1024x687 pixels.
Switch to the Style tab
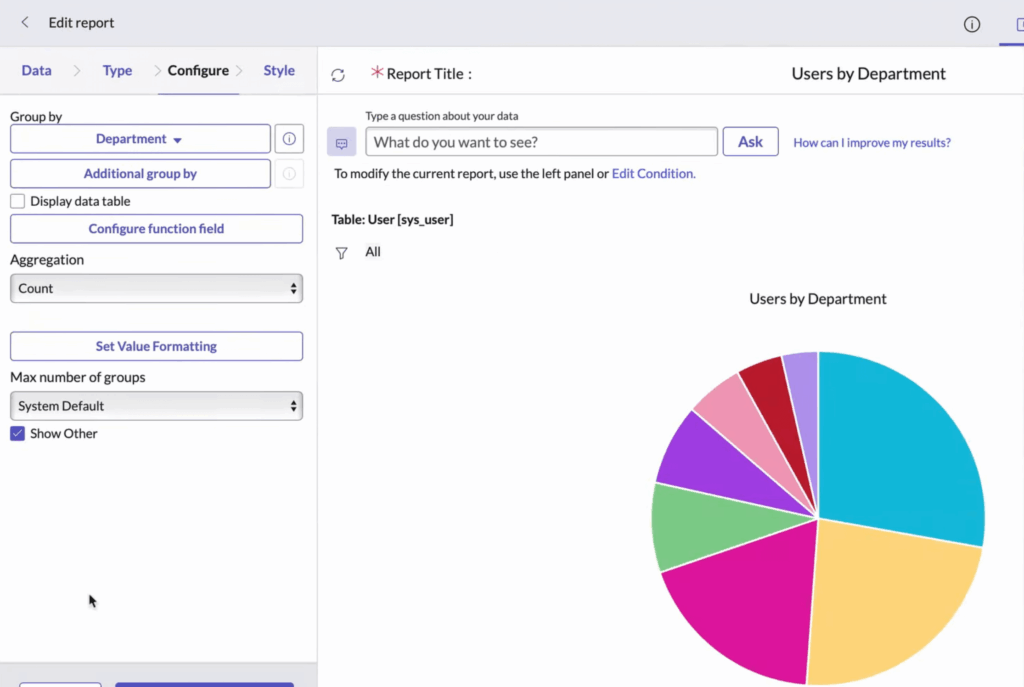point(279,71)
